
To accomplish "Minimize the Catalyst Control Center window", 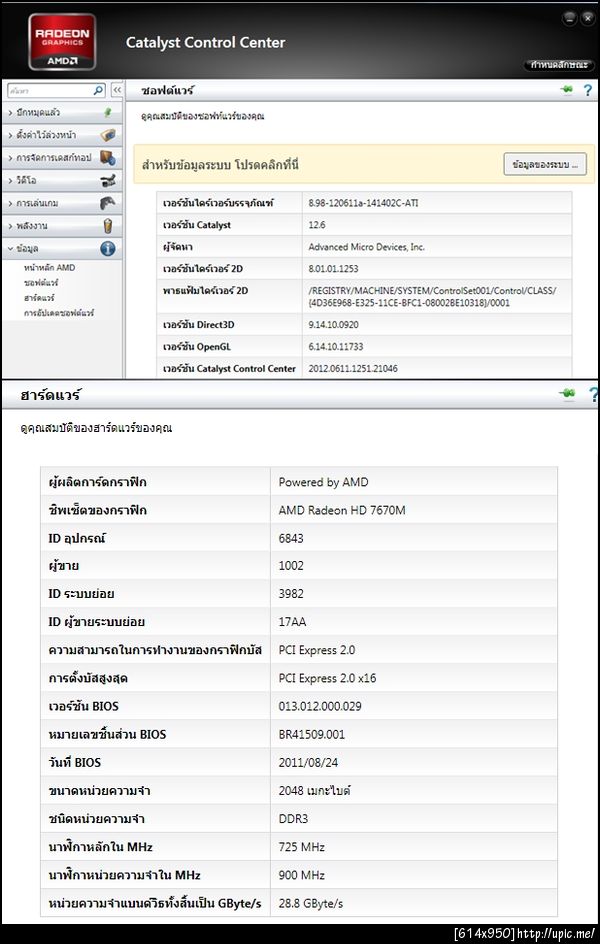I will (x=569, y=18).
